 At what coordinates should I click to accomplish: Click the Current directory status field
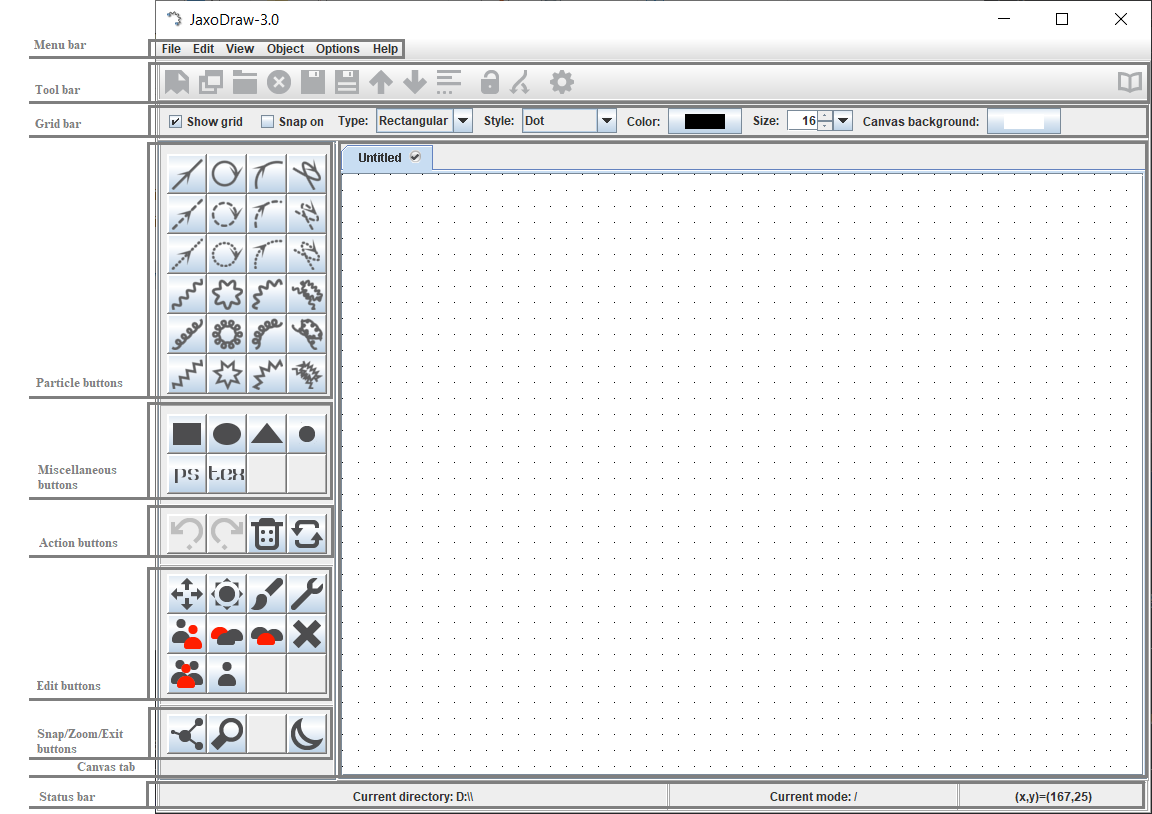point(413,796)
